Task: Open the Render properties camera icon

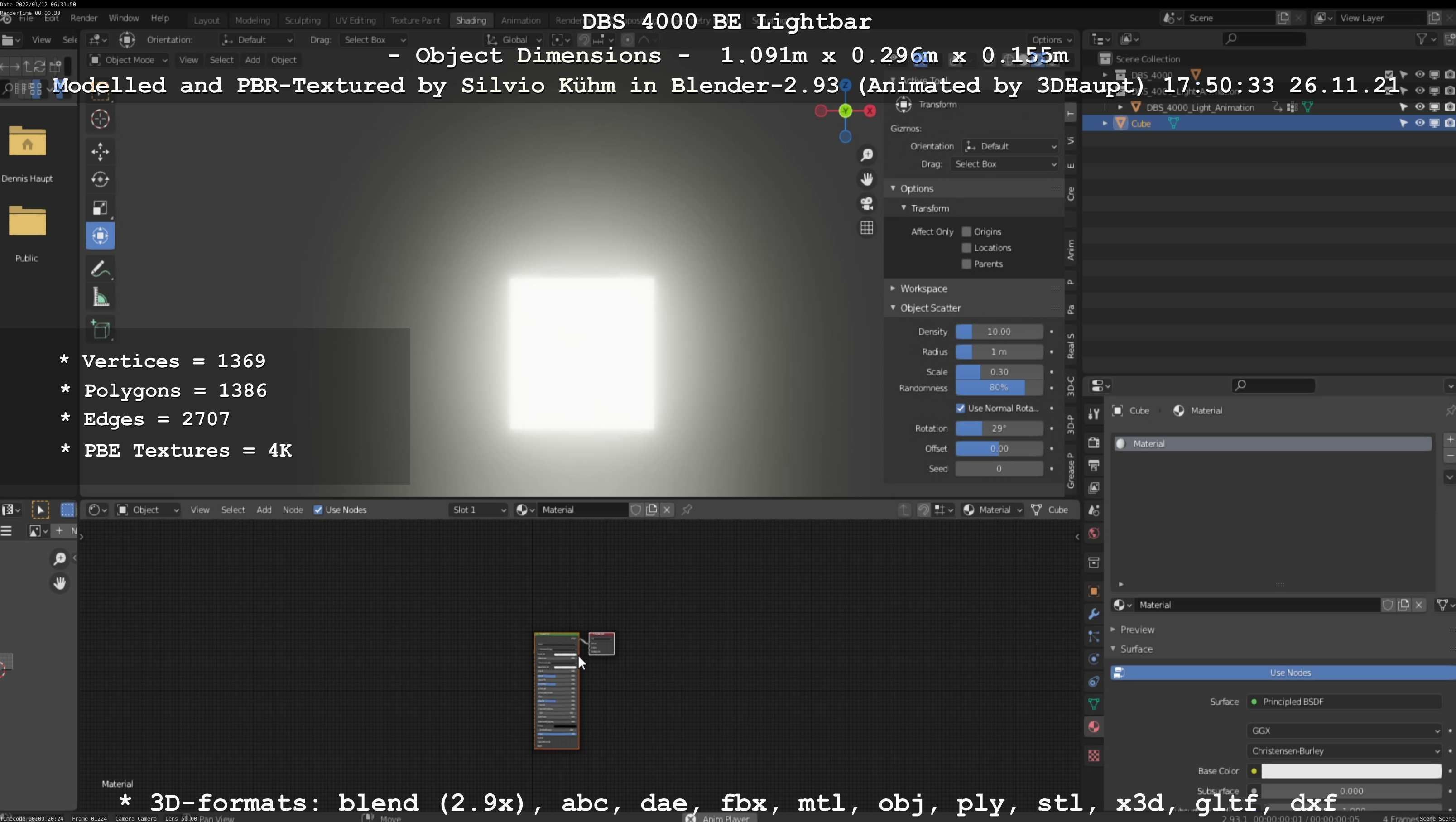Action: pos(1094,442)
